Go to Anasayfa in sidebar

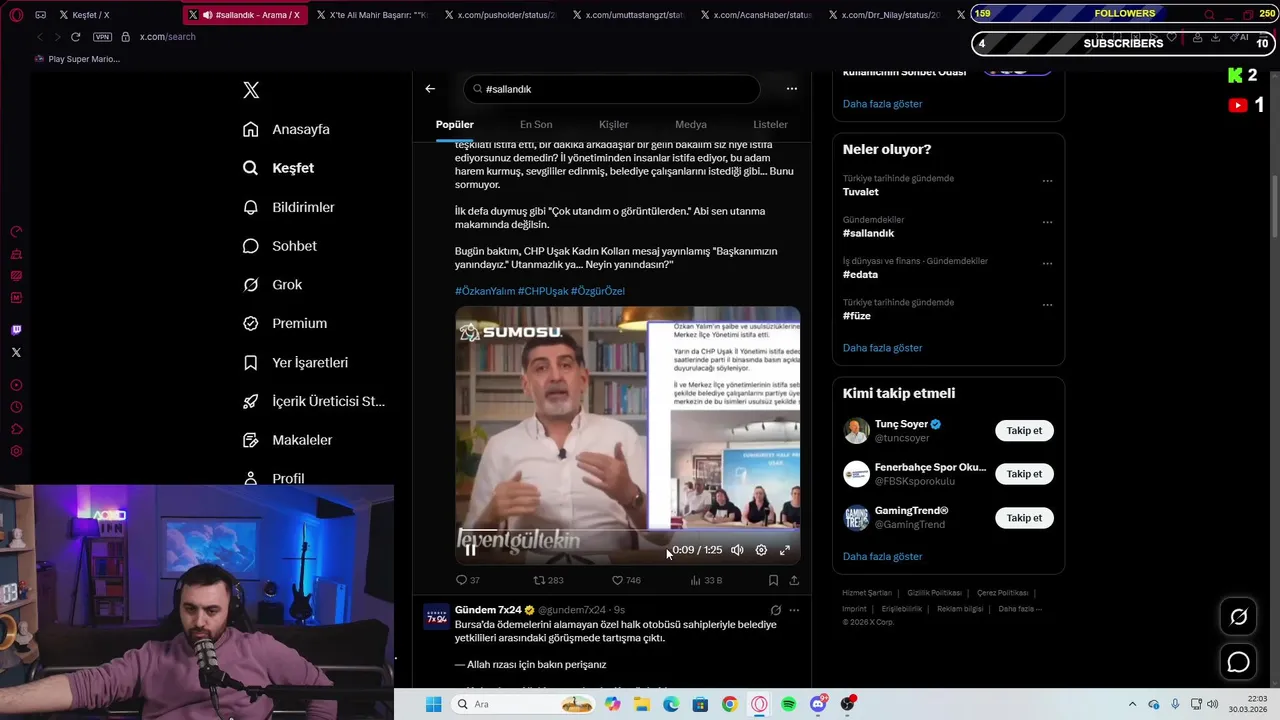pos(286,129)
